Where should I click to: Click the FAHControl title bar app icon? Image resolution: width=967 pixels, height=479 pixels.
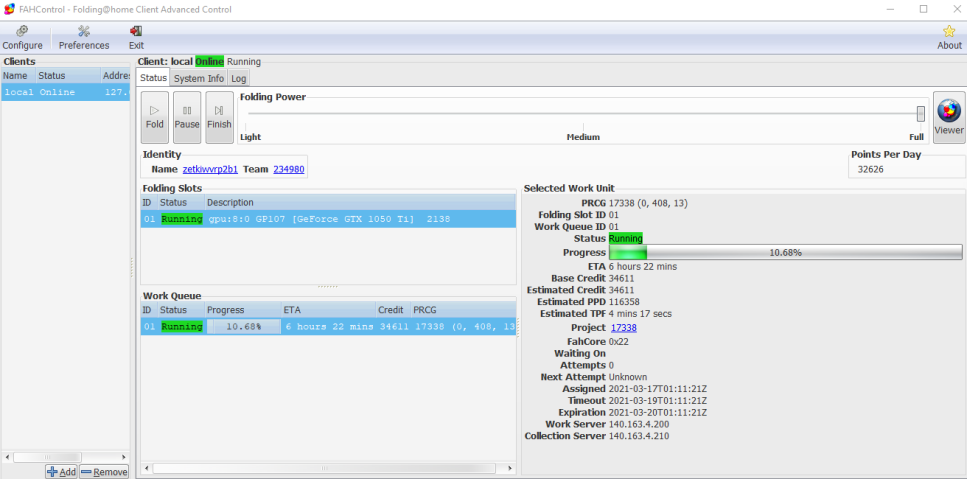pyautogui.click(x=9, y=9)
